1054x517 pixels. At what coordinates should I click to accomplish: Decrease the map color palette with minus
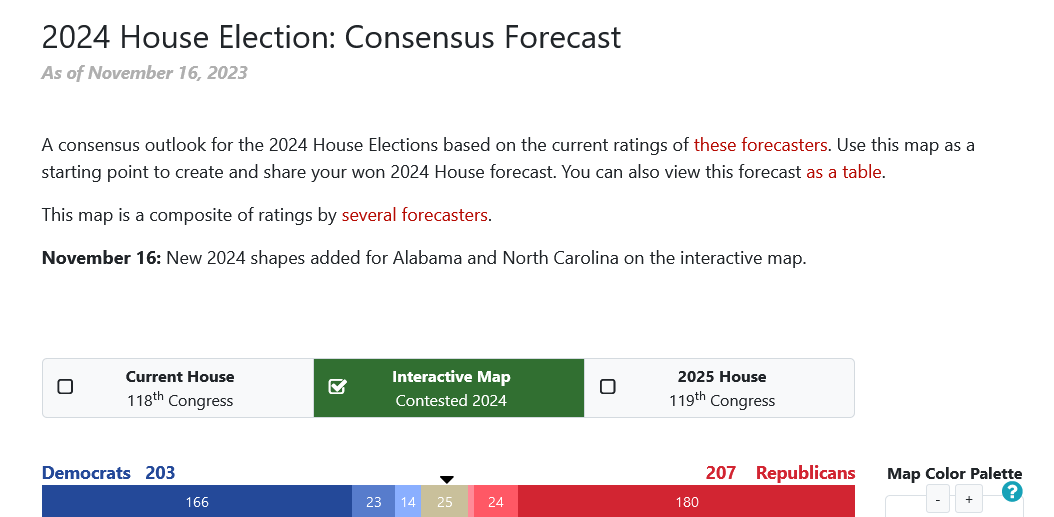click(x=938, y=500)
